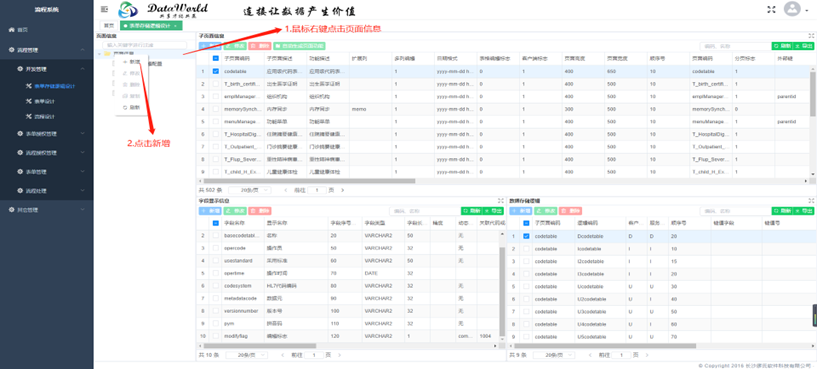Focus the 页面信息 tree filter input
Screen dimensions: 817x369
coord(144,45)
